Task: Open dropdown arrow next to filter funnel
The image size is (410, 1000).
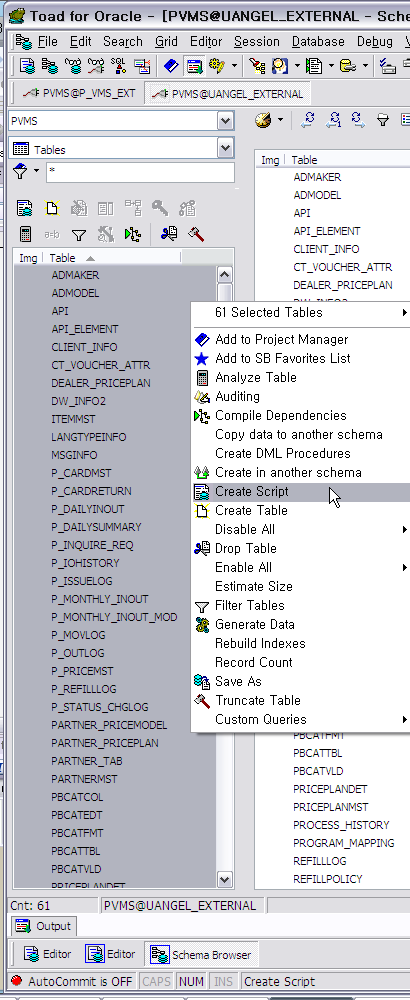Action: [36, 171]
